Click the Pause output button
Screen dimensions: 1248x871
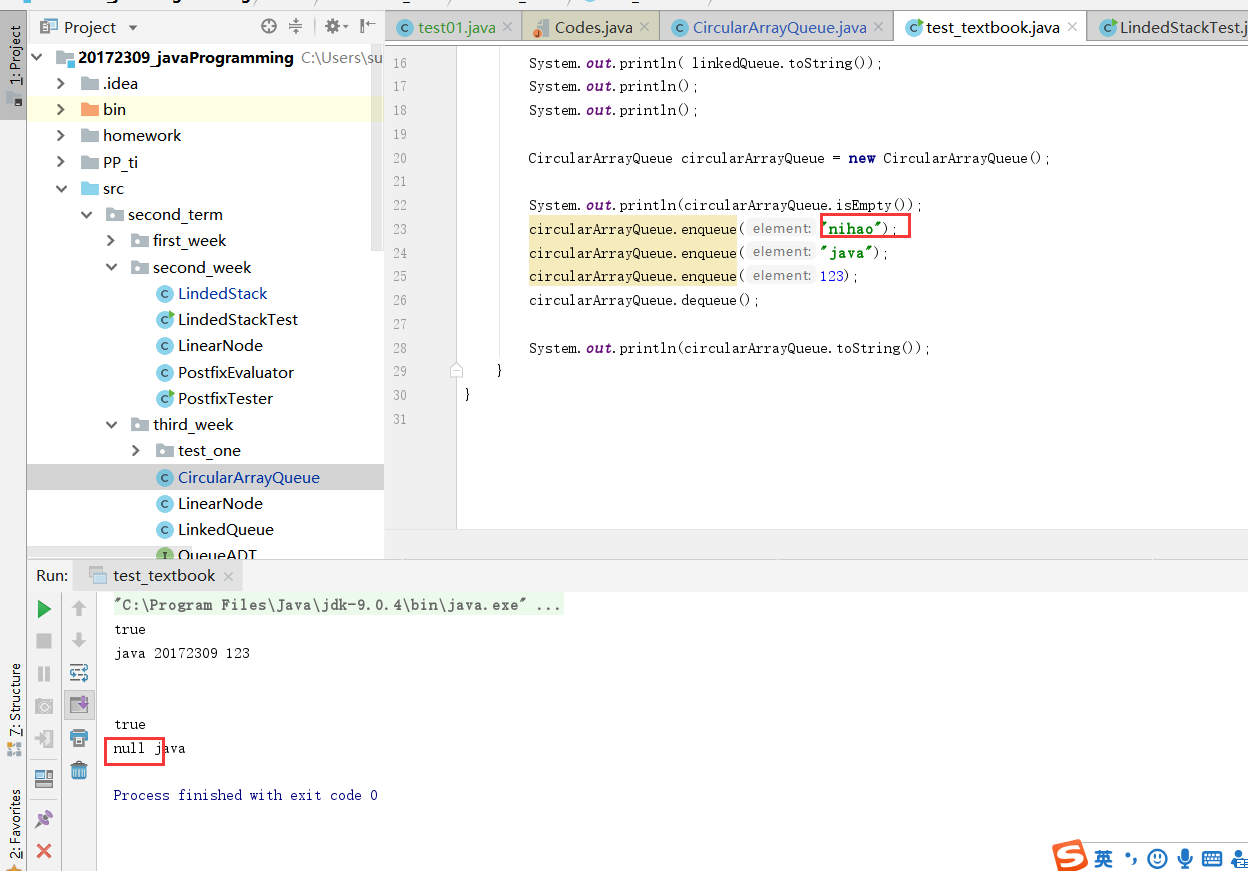(x=44, y=674)
